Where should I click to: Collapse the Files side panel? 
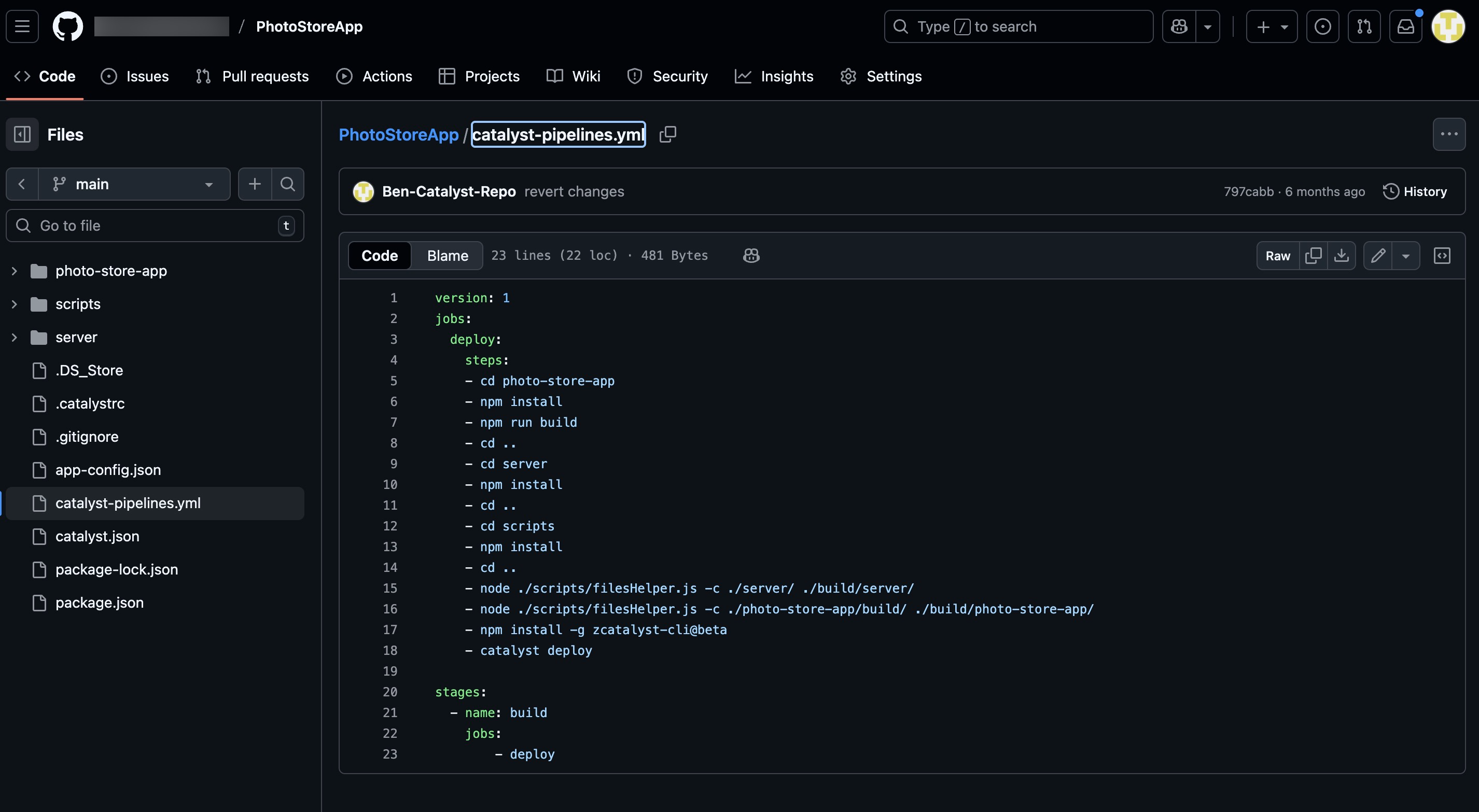click(22, 134)
